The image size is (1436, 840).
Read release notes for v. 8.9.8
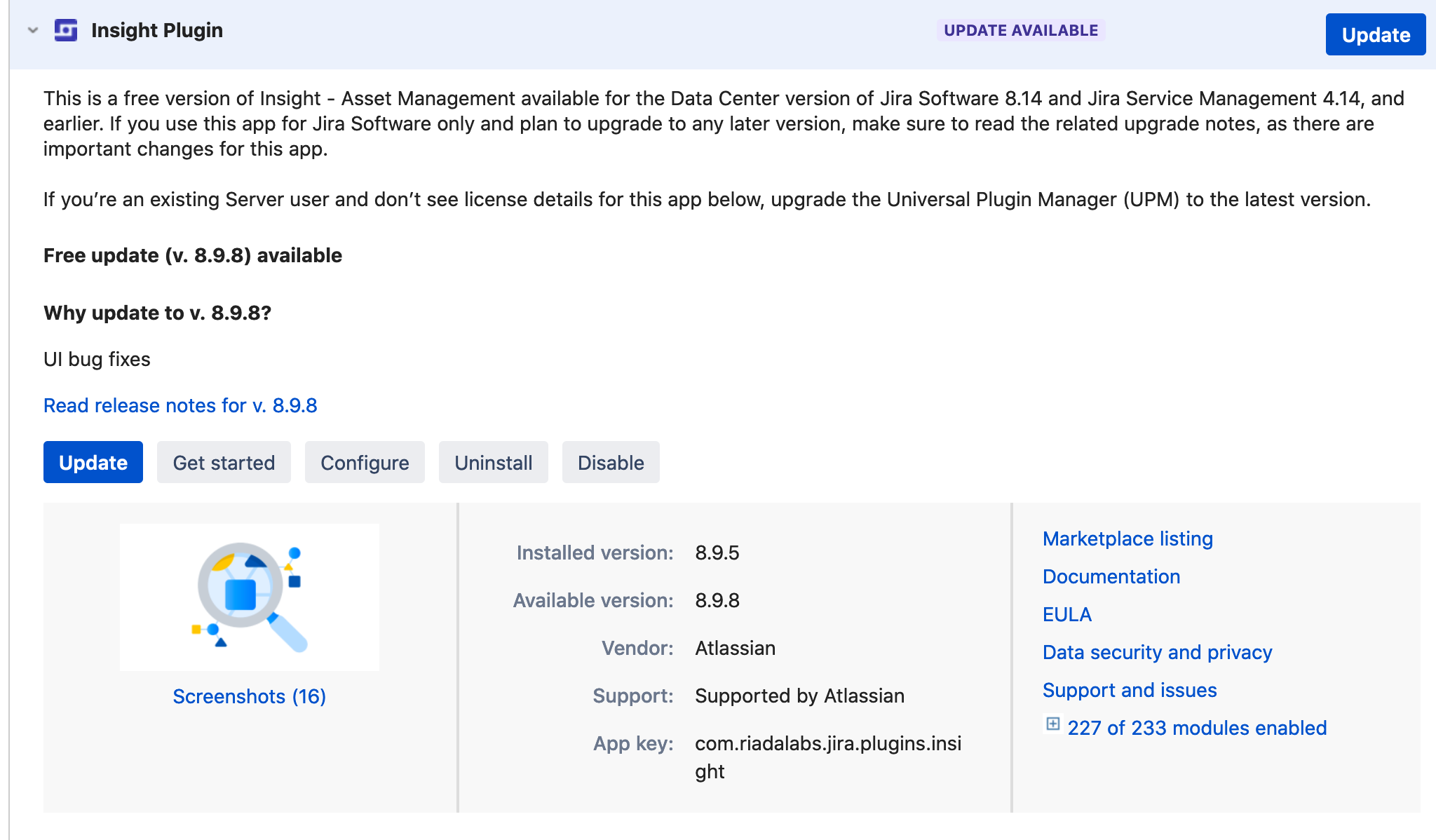180,405
